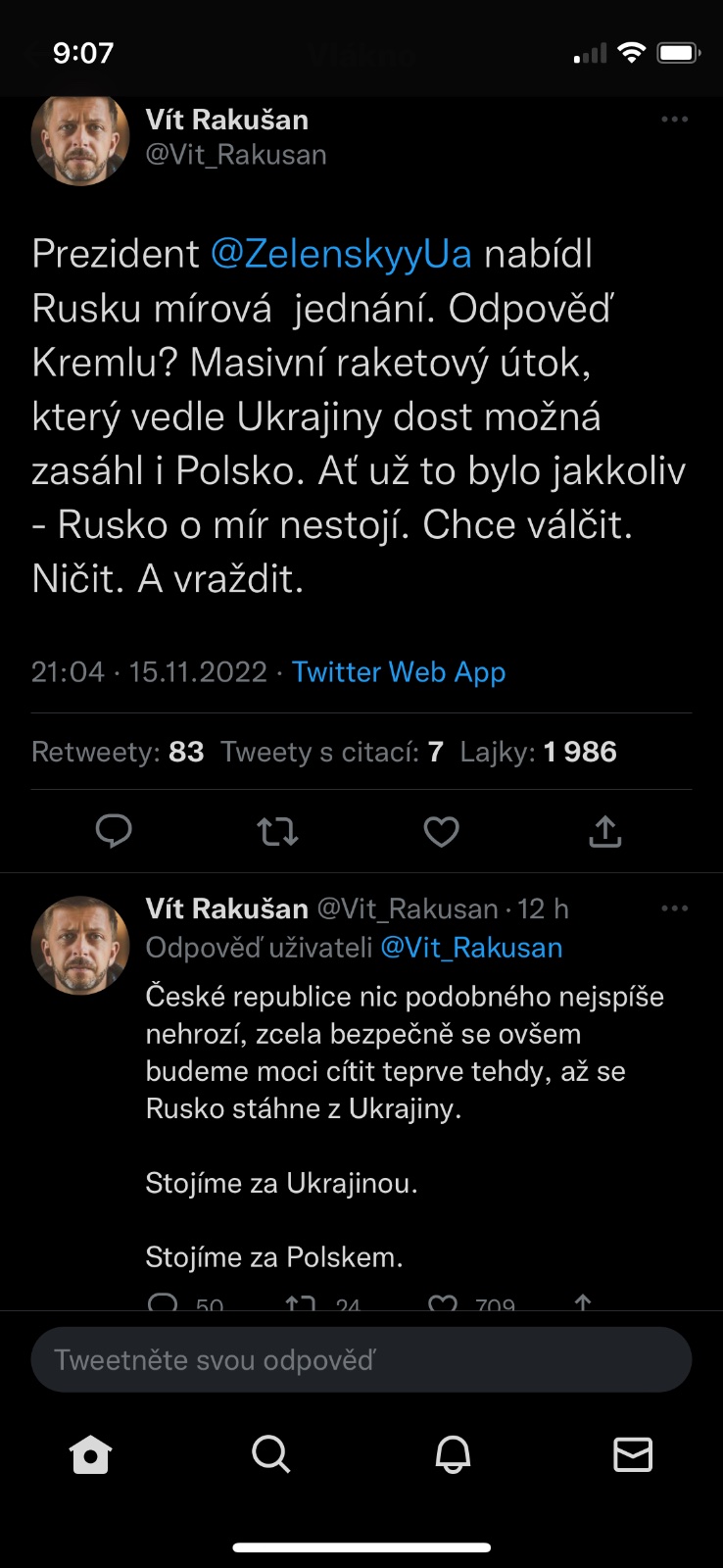This screenshot has width=723, height=1568.
Task: Like the reply tweet with 709 likes
Action: pos(444,1302)
